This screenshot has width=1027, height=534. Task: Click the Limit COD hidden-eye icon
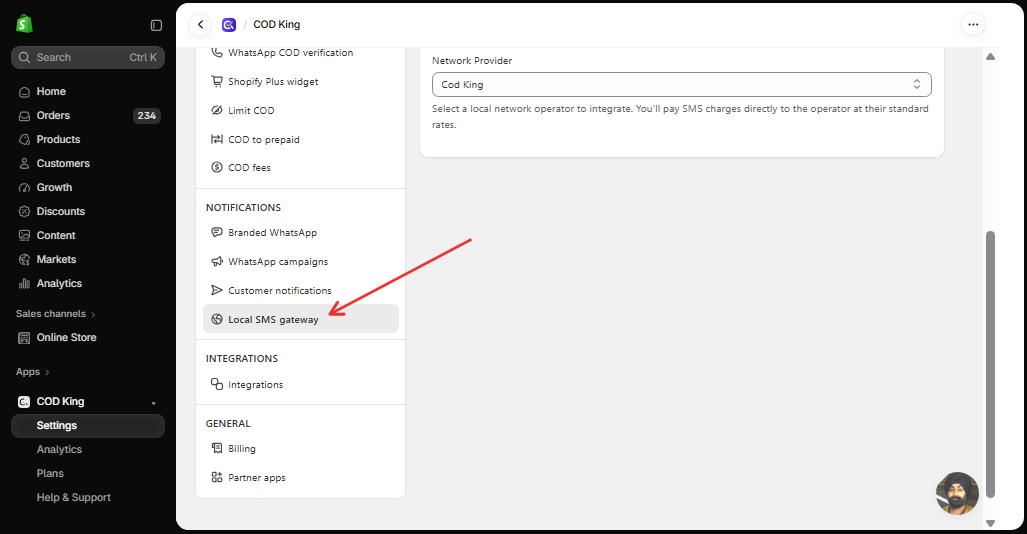click(217, 110)
